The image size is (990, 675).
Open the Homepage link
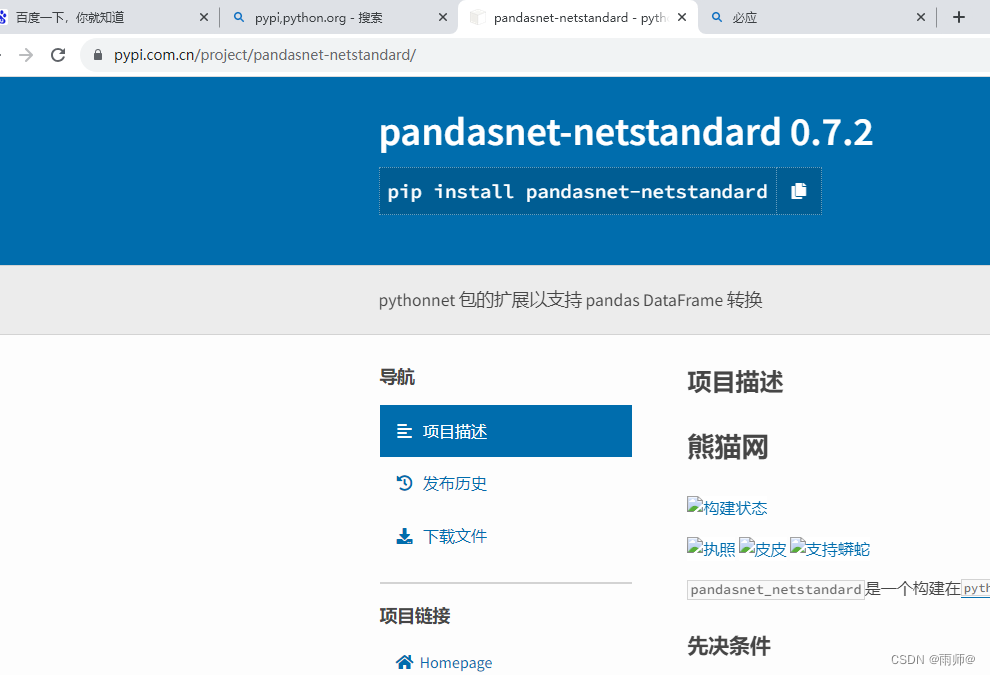[x=456, y=662]
